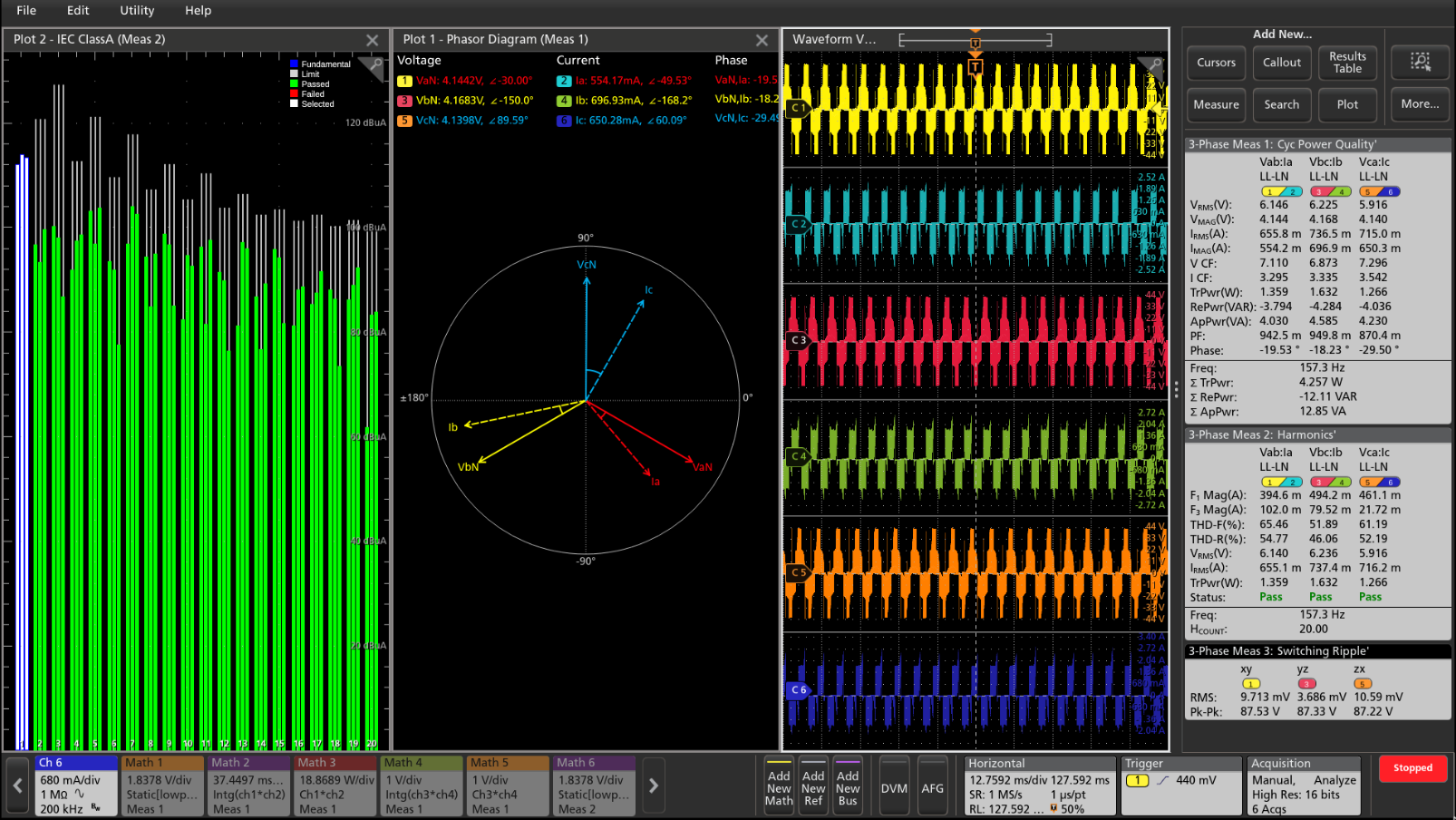Open the DVM badge
The width and height of the screenshot is (1456, 820).
pyautogui.click(x=893, y=786)
